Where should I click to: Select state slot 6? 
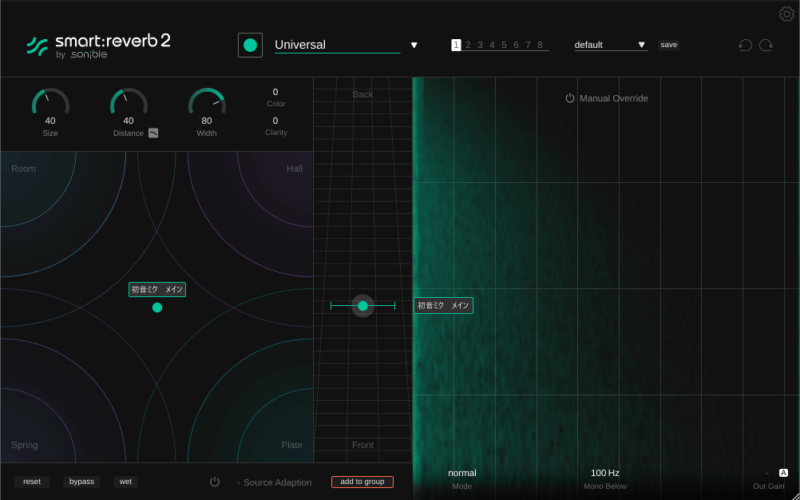pyautogui.click(x=516, y=45)
